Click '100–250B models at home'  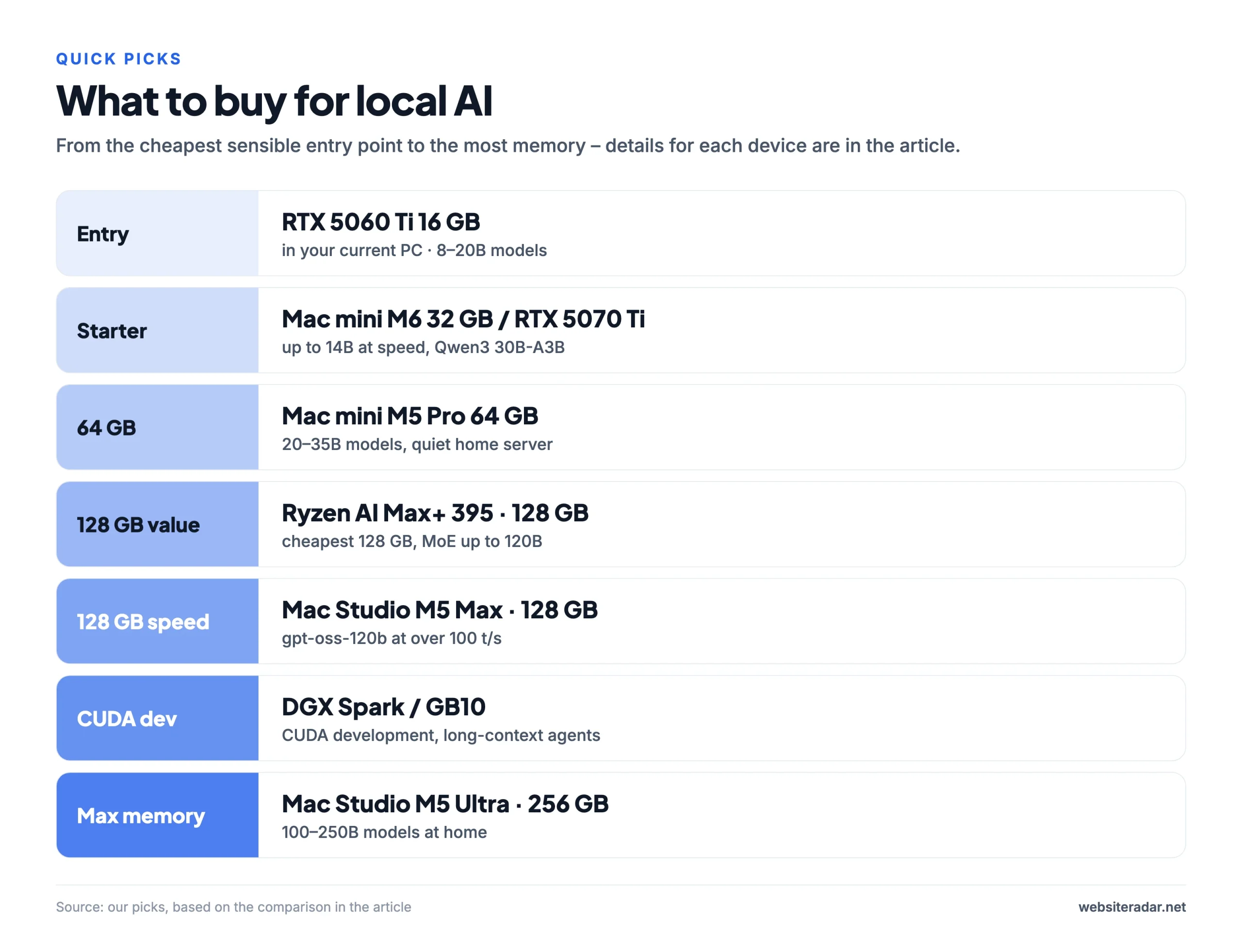coord(384,832)
